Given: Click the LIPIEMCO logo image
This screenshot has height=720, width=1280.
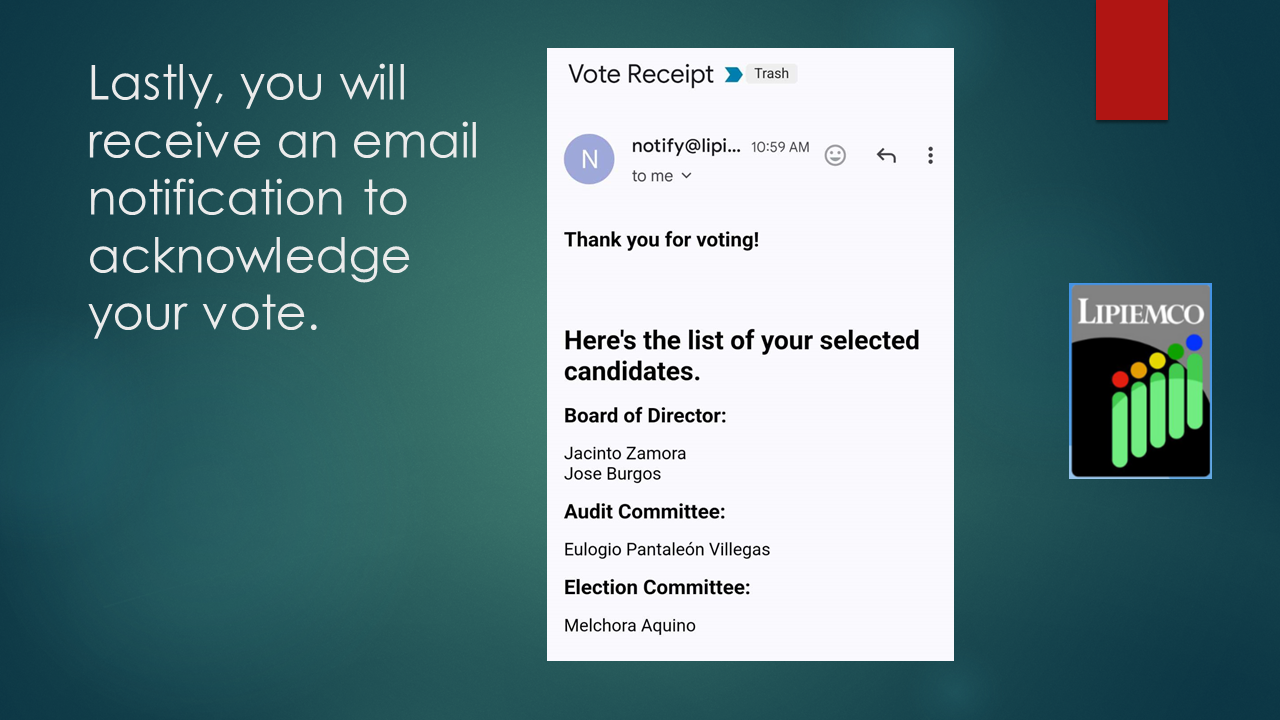Looking at the screenshot, I should click(1140, 381).
